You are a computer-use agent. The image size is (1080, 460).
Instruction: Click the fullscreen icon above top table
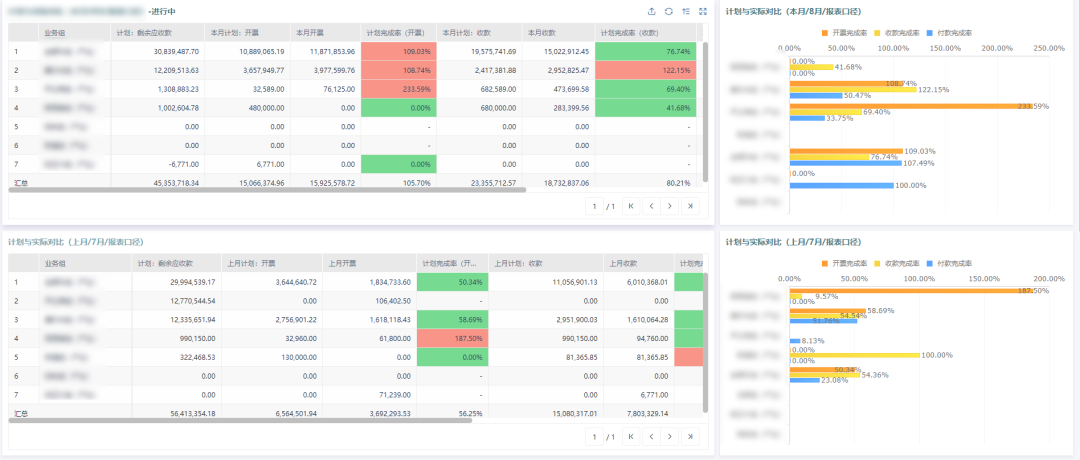point(703,11)
